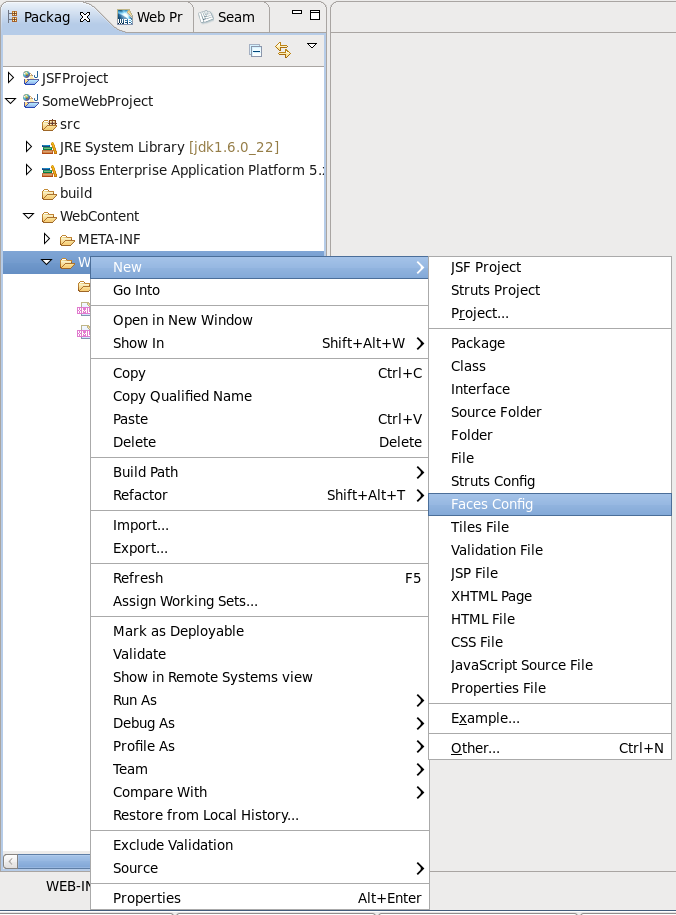676x915 pixels.
Task: Click the src source folder icon
Action: pyautogui.click(x=49, y=124)
